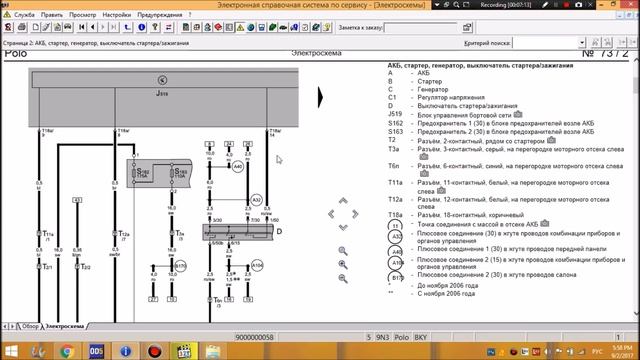Click the A40 connection circle in the diagram
640x360 pixels.
(x=238, y=166)
